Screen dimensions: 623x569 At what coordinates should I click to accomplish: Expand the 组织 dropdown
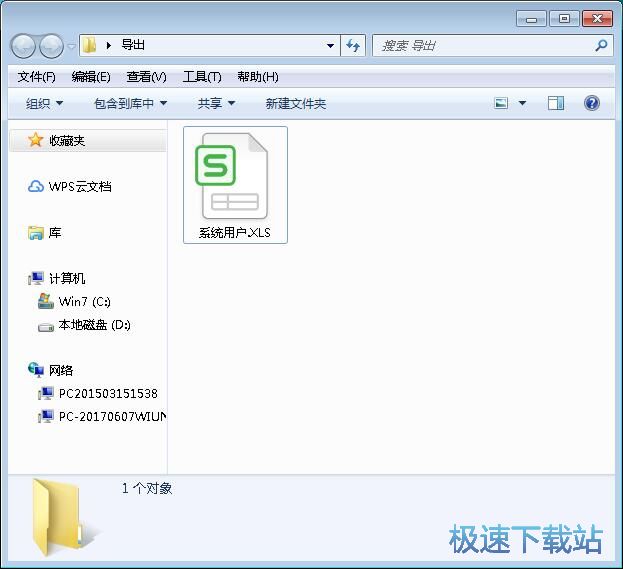tap(44, 104)
